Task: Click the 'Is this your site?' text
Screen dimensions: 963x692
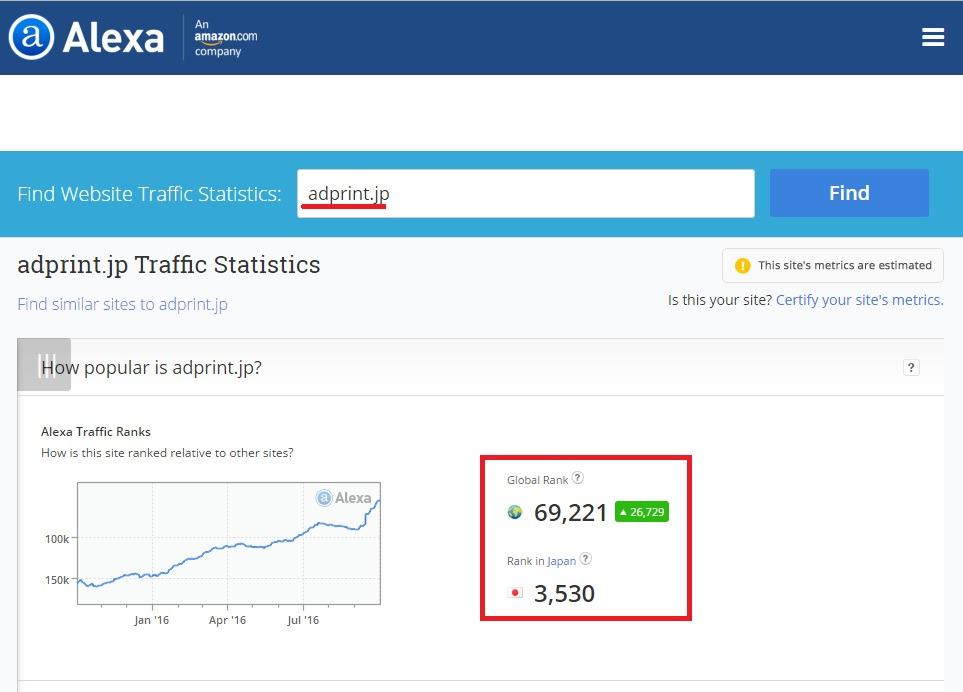Action: point(720,300)
